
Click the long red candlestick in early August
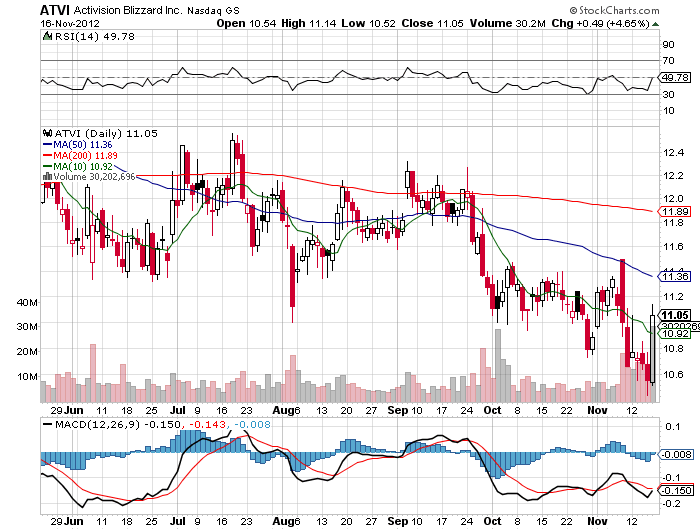(x=293, y=276)
